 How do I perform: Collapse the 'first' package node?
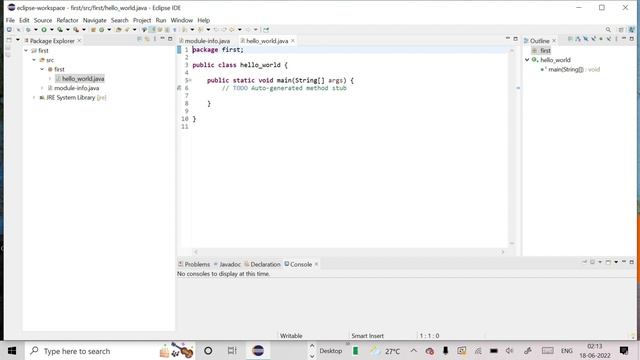pos(42,69)
